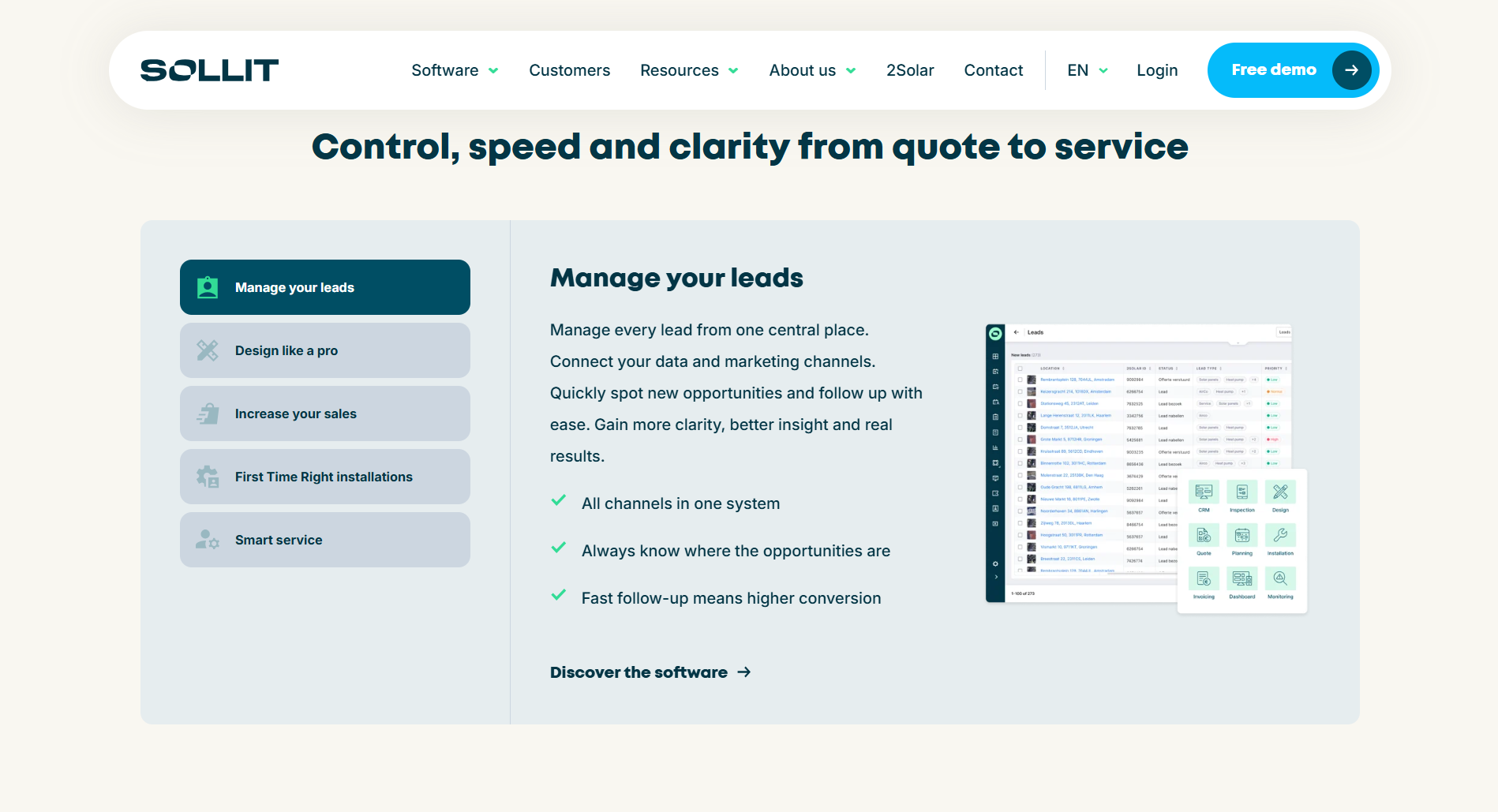Go to Customers page
This screenshot has height=812, width=1498.
pos(569,70)
